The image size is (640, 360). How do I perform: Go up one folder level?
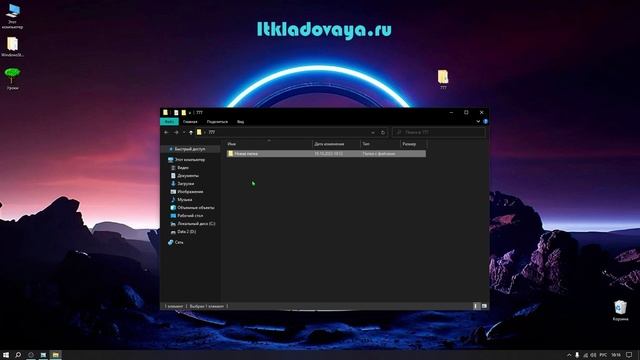tap(191, 132)
